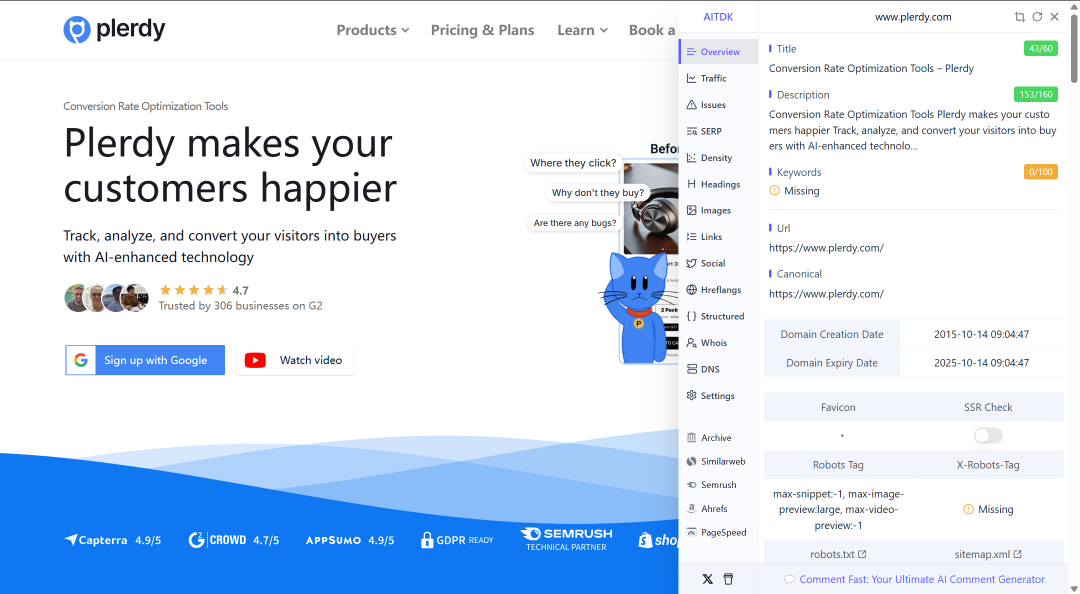
Task: Click the 153/160 description length badge
Action: tap(1035, 94)
